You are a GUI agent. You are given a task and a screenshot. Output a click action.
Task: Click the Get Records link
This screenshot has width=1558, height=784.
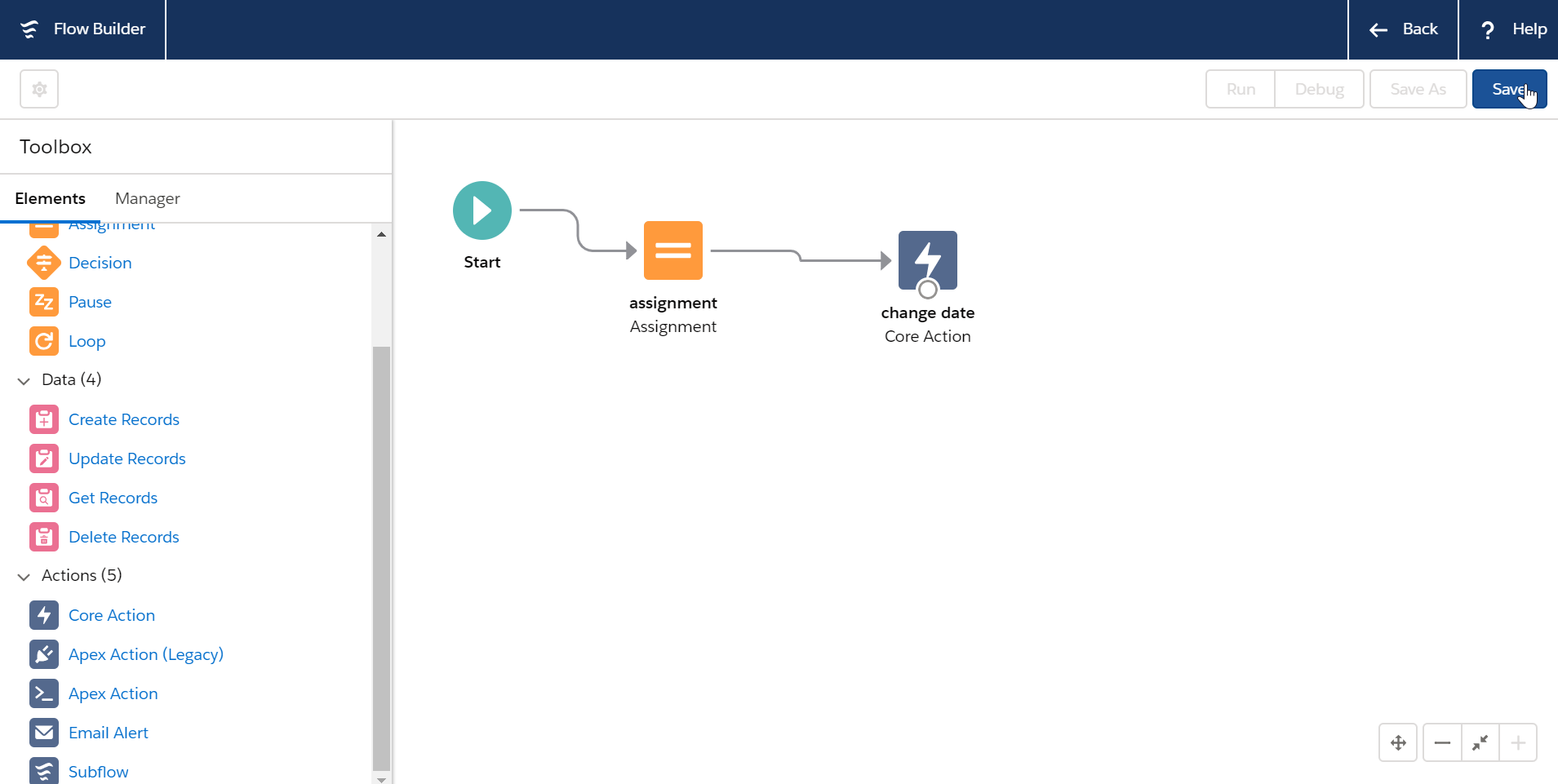[x=113, y=498]
